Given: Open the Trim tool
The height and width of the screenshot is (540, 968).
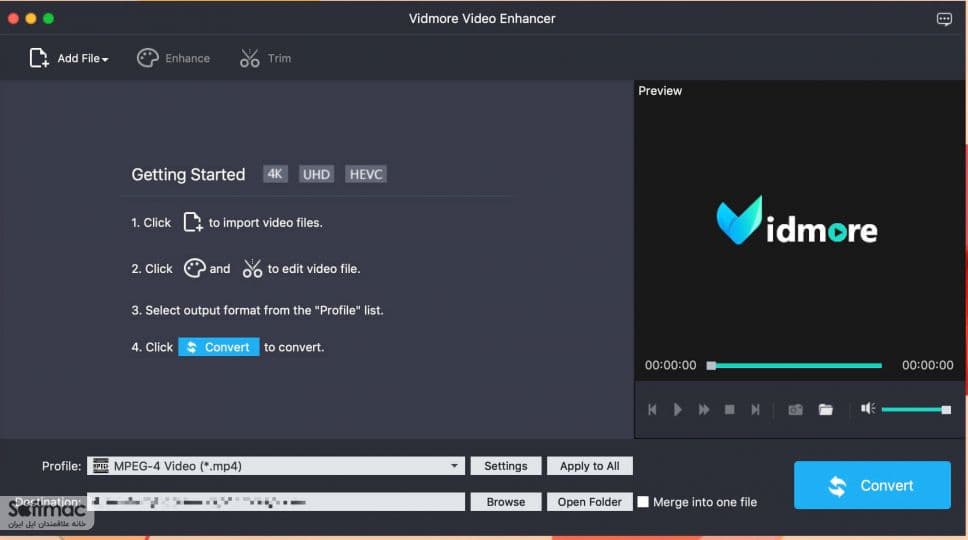Looking at the screenshot, I should pyautogui.click(x=265, y=58).
